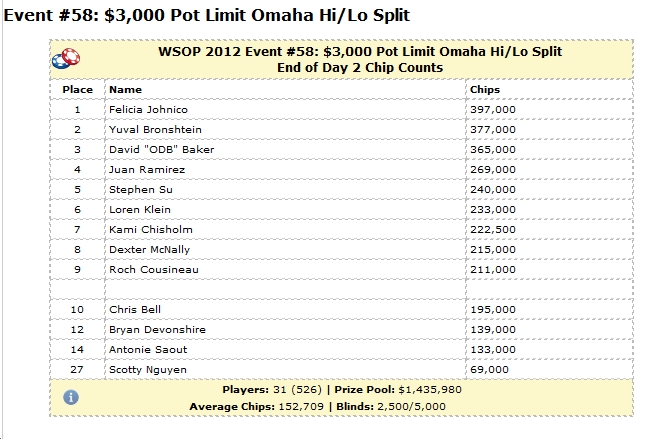Click the Name column header
This screenshot has height=439, width=656.
pos(126,90)
